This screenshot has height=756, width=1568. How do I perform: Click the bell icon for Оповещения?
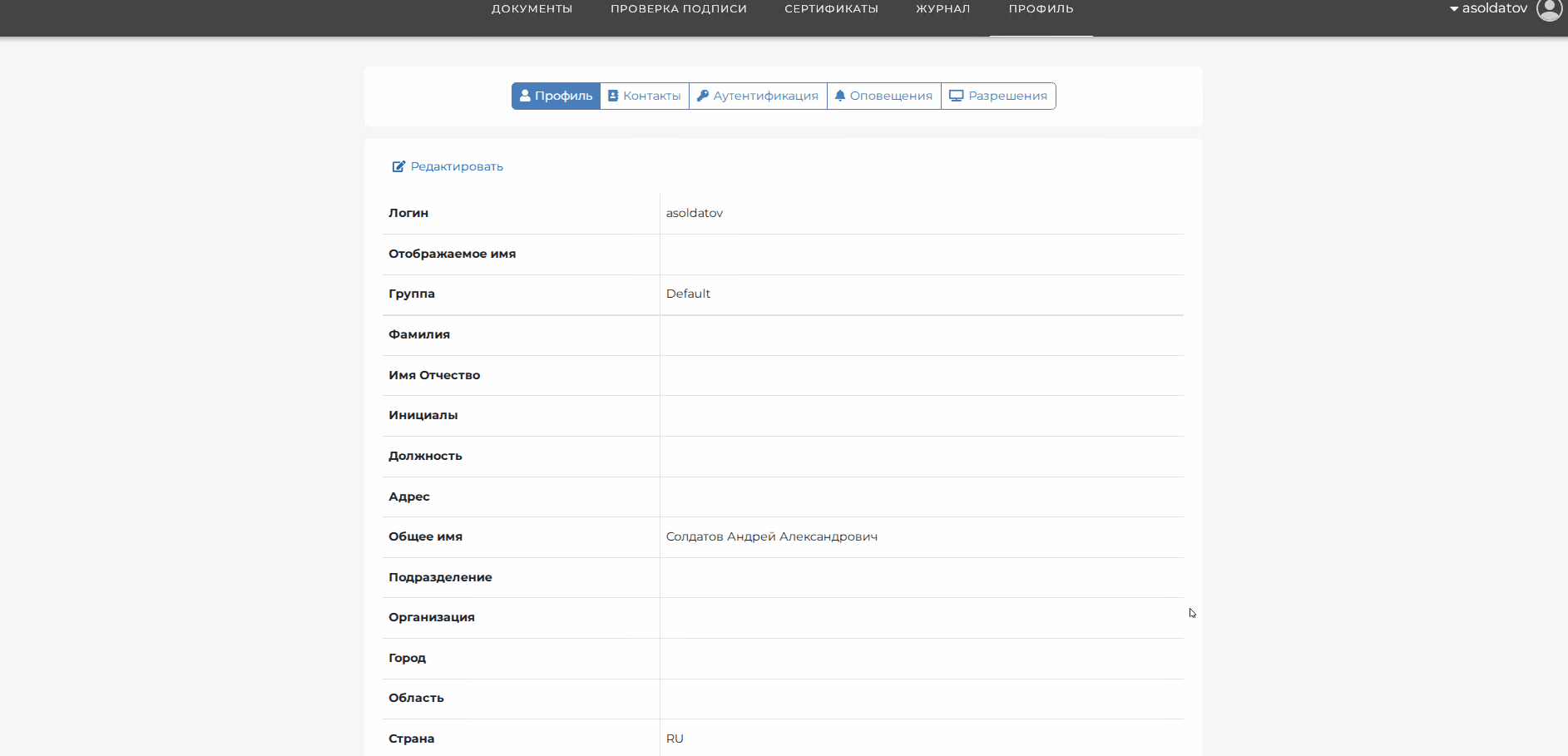click(840, 96)
